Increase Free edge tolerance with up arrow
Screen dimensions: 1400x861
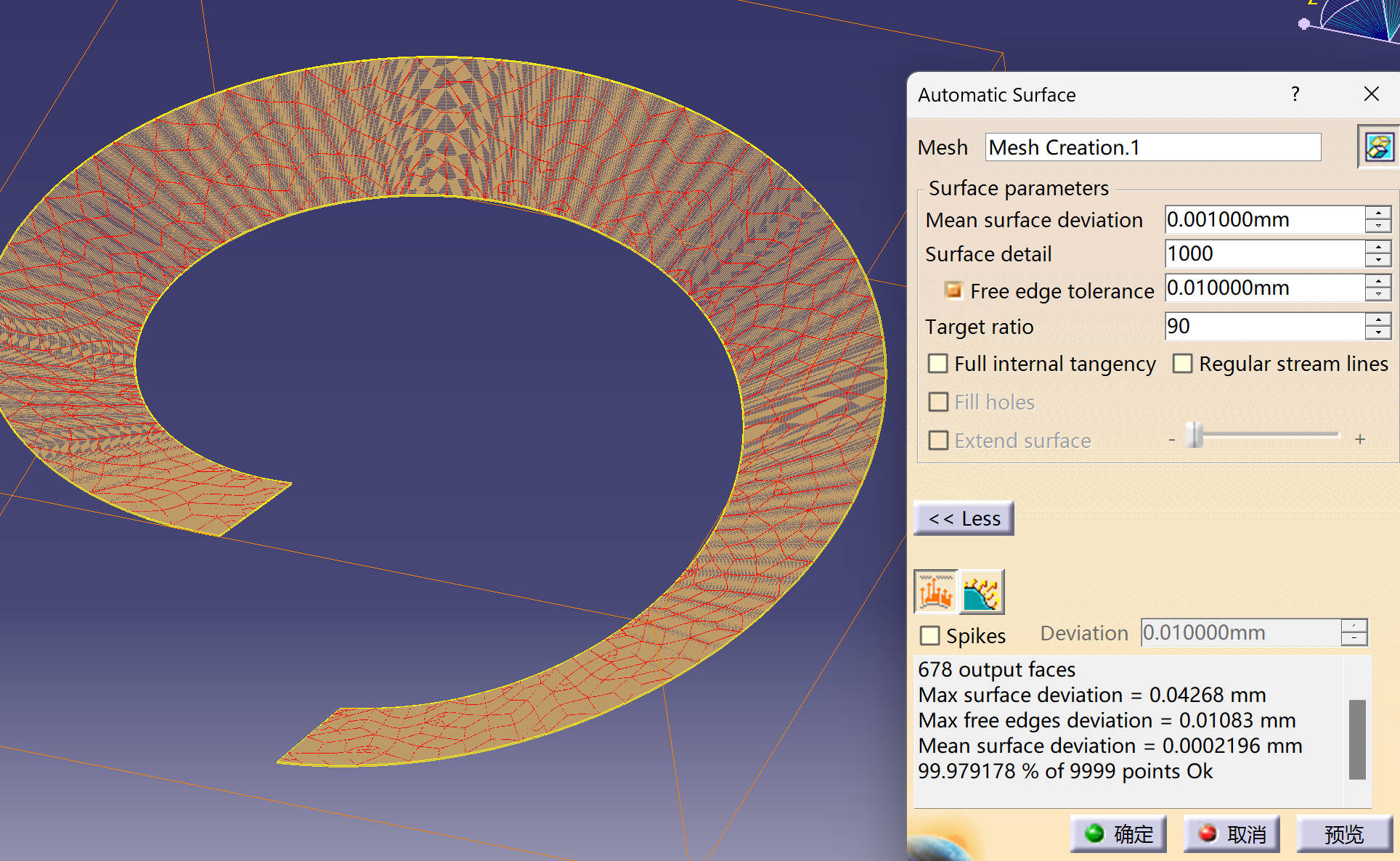(x=1377, y=281)
